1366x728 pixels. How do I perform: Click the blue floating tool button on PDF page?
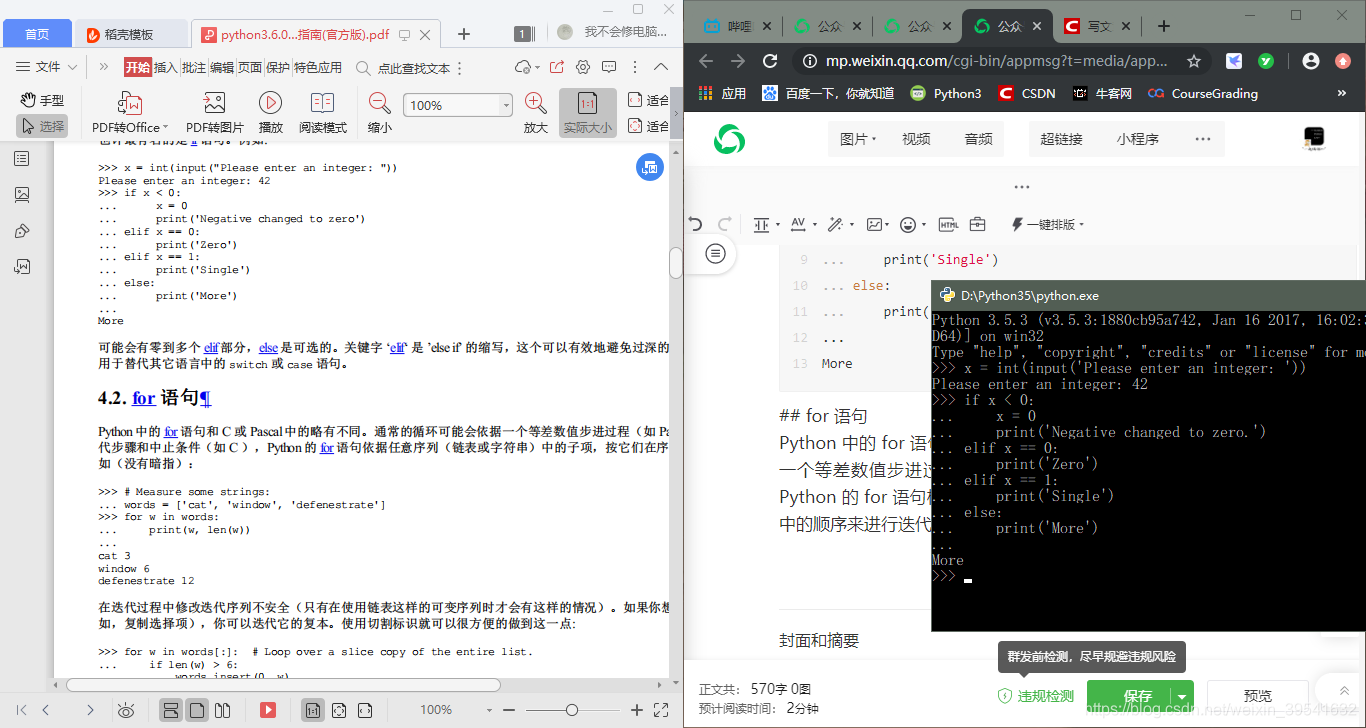(650, 167)
